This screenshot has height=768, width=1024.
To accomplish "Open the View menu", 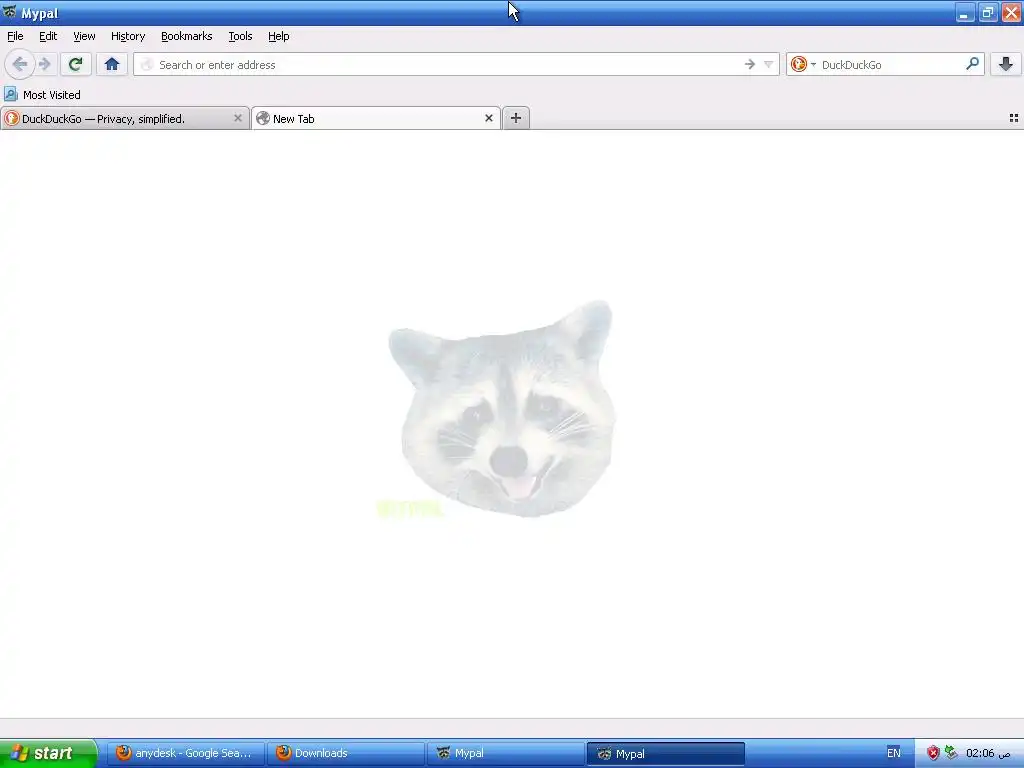I will tap(84, 36).
